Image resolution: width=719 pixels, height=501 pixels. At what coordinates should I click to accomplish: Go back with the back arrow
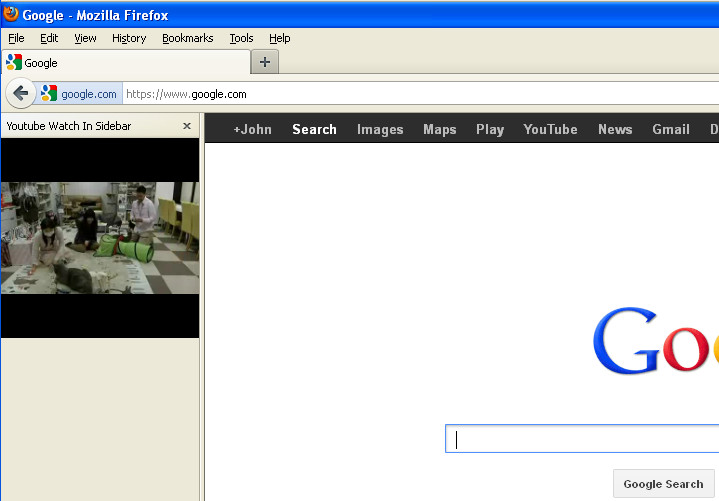pos(21,94)
